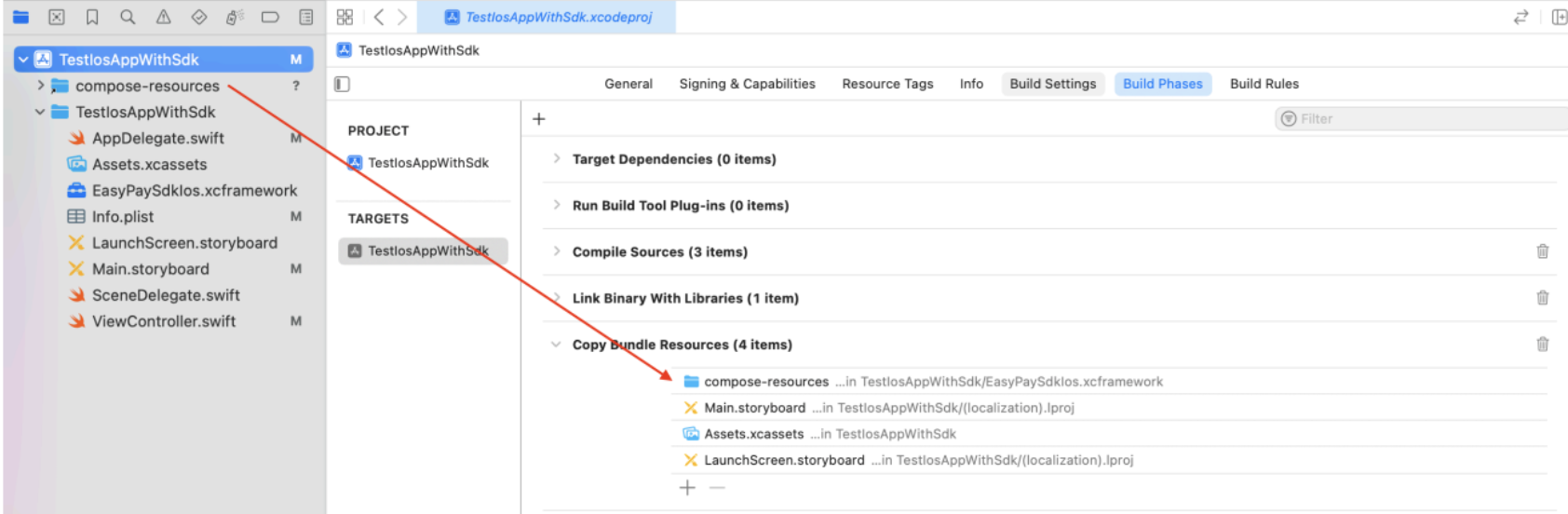The width and height of the screenshot is (1568, 514).
Task: Collapse the TestIosAppWithSdk group folder
Action: point(40,112)
